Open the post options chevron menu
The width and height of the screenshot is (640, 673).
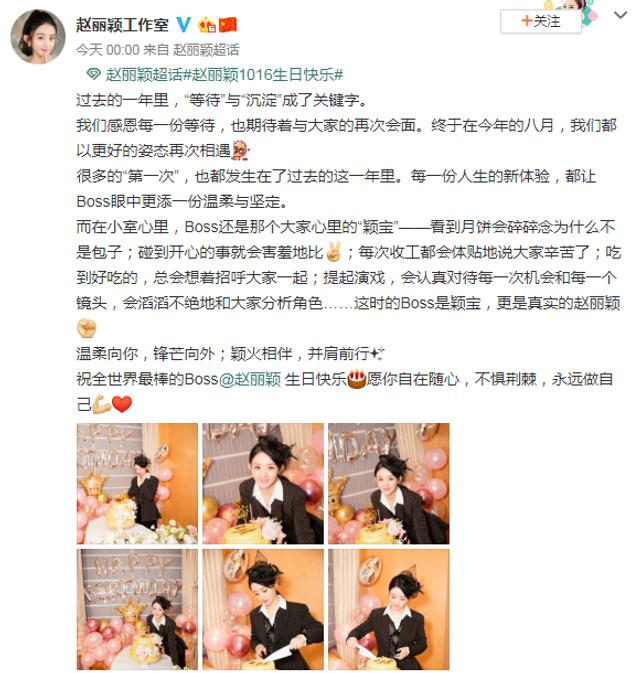pyautogui.click(x=620, y=15)
